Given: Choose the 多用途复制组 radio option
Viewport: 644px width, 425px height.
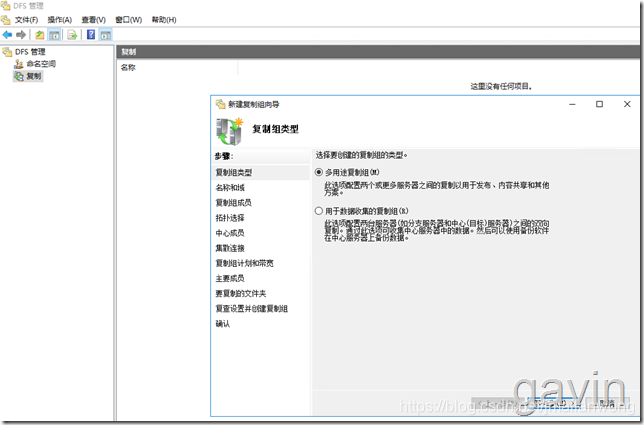Looking at the screenshot, I should (319, 172).
